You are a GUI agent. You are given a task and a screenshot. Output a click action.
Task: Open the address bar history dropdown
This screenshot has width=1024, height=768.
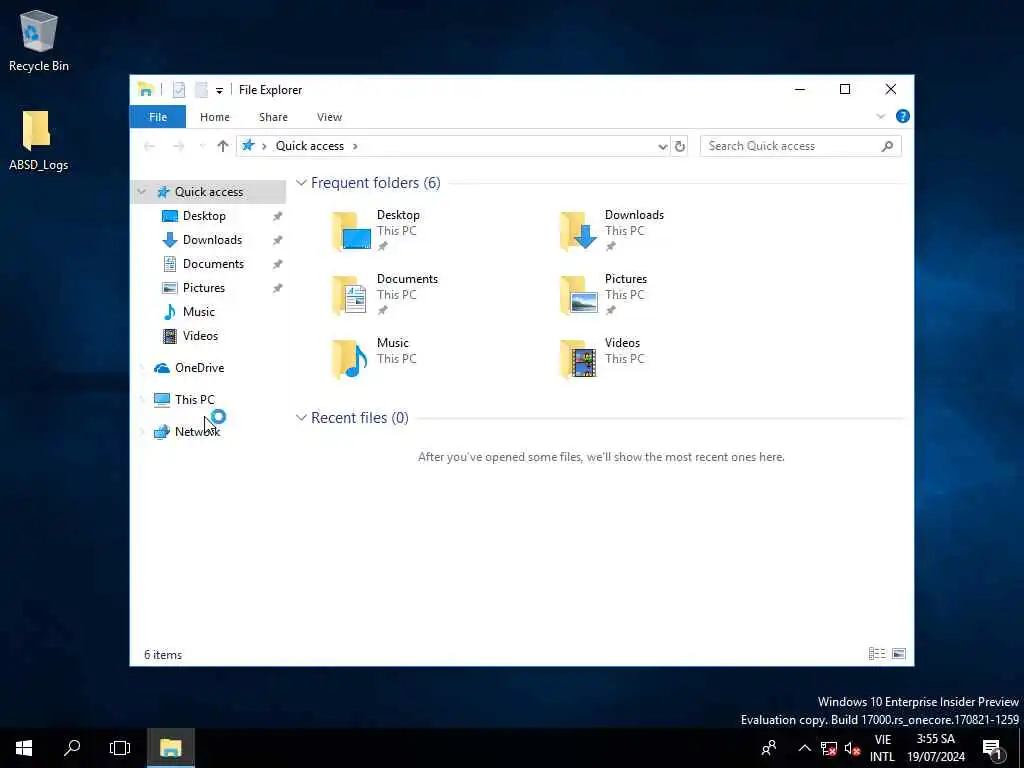(662, 146)
